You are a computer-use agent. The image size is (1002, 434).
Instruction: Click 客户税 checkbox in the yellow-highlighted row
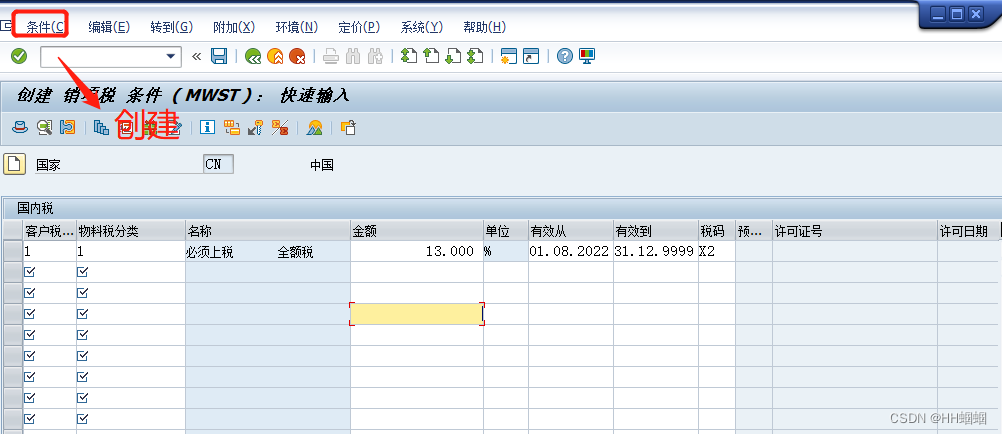pyautogui.click(x=29, y=314)
